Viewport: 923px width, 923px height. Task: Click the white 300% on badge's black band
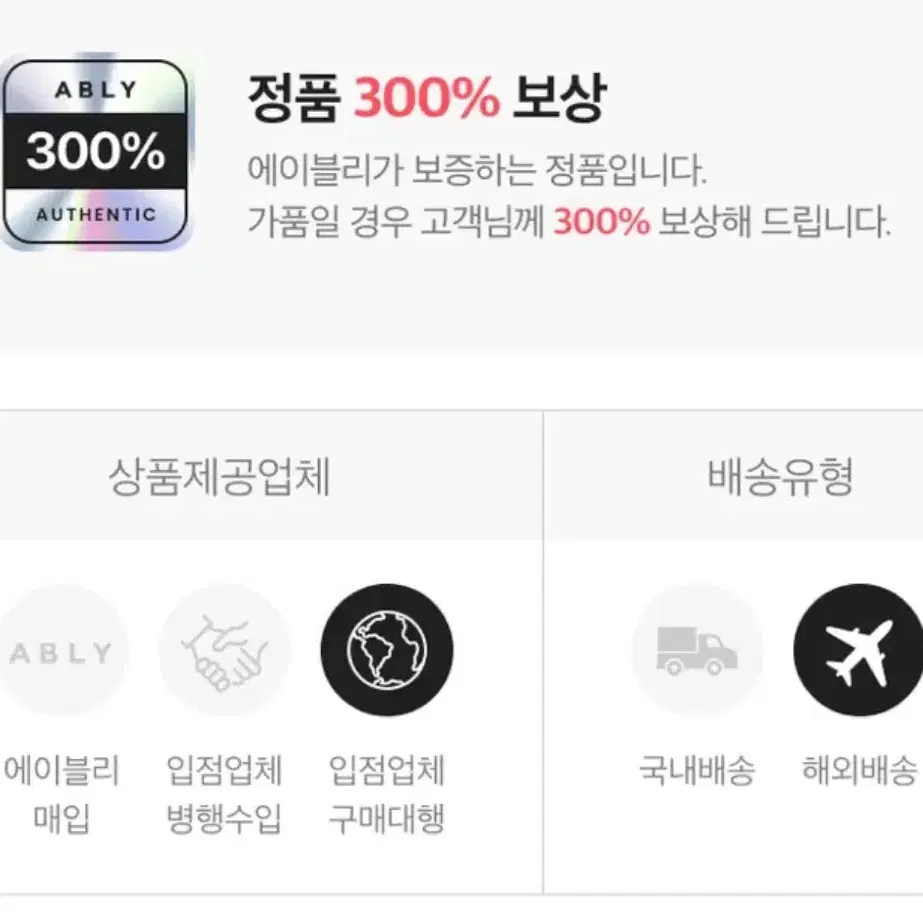[x=95, y=151]
